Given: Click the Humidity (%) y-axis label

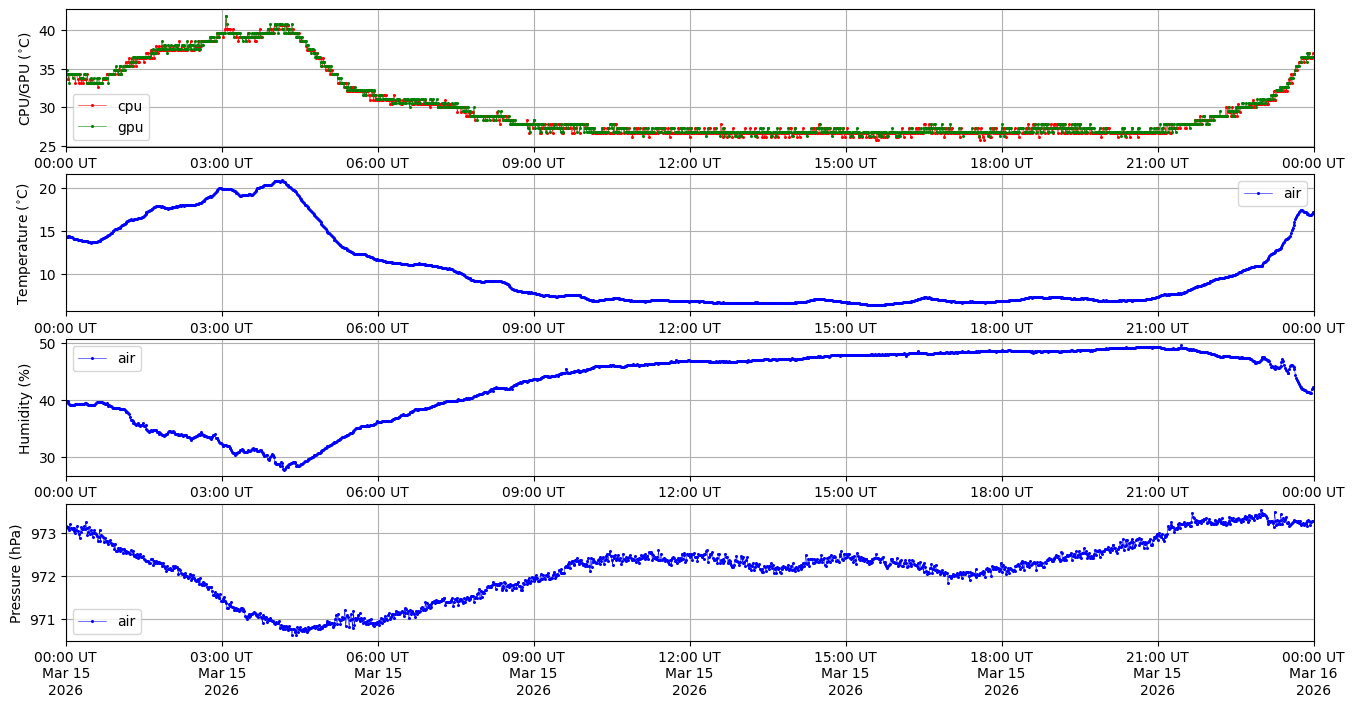Looking at the screenshot, I should coord(25,408).
